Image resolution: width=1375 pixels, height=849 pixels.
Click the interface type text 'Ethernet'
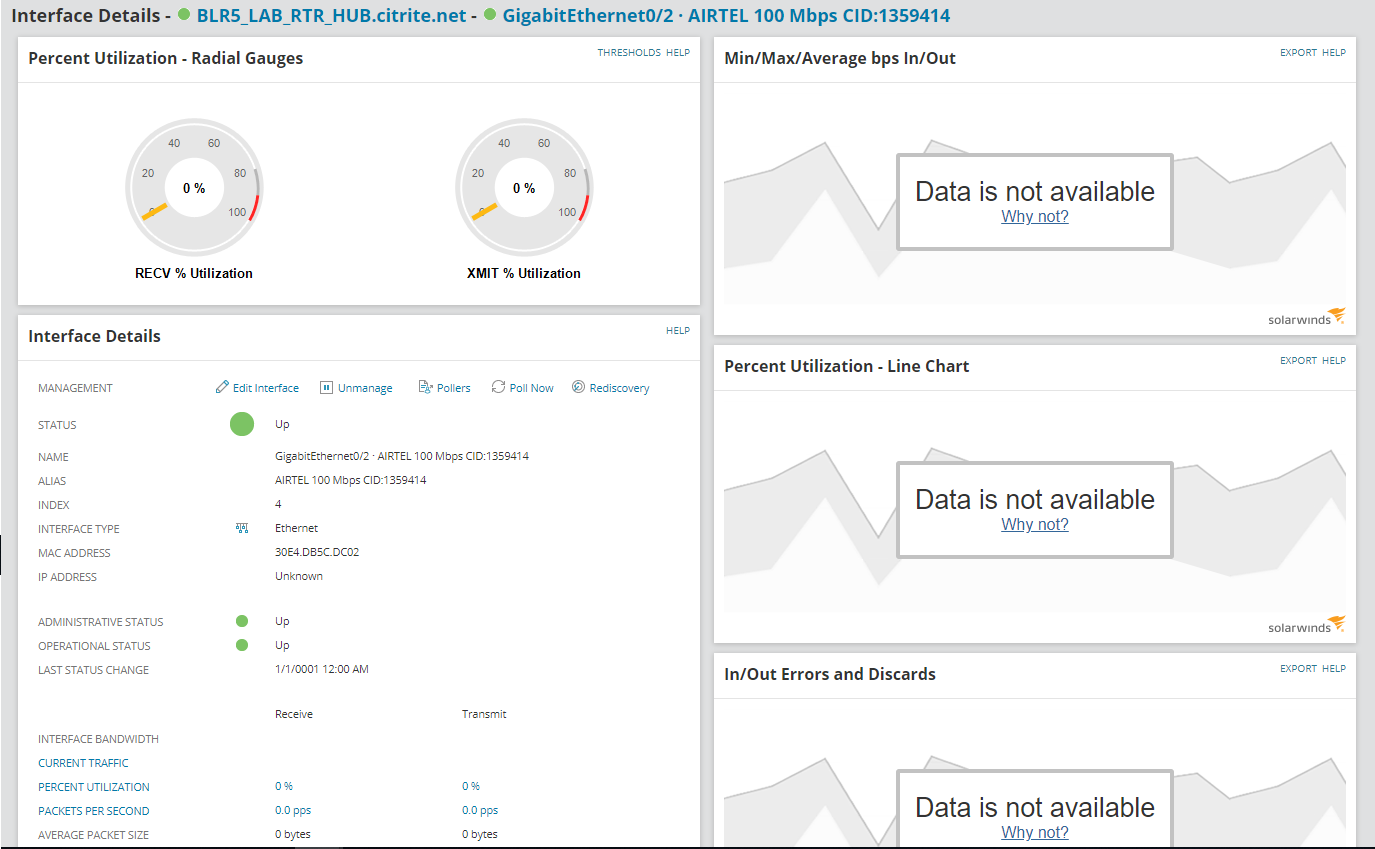[297, 528]
